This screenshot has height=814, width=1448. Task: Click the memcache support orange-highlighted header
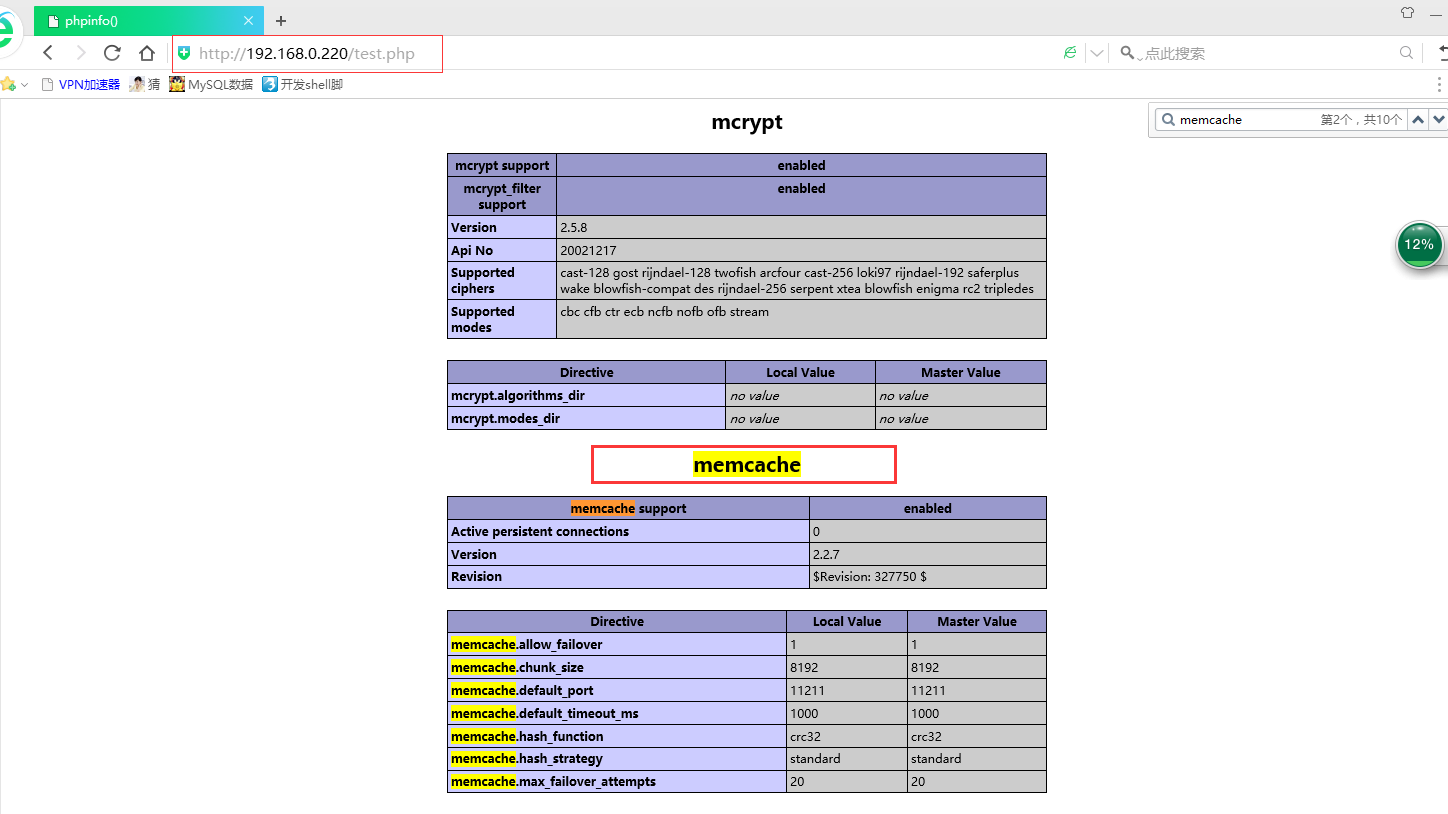(628, 508)
